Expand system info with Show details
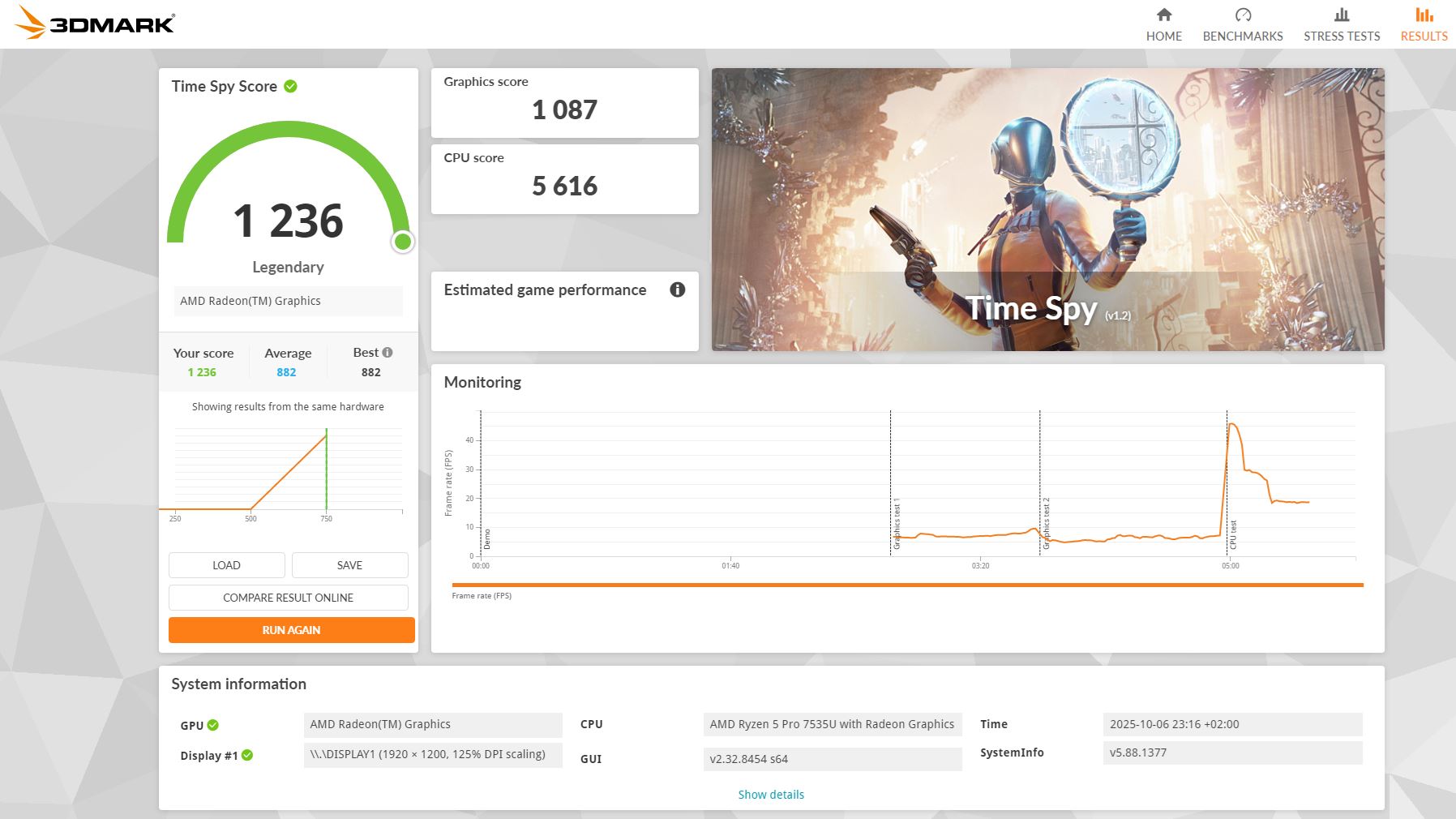This screenshot has width=1456, height=819. (770, 795)
